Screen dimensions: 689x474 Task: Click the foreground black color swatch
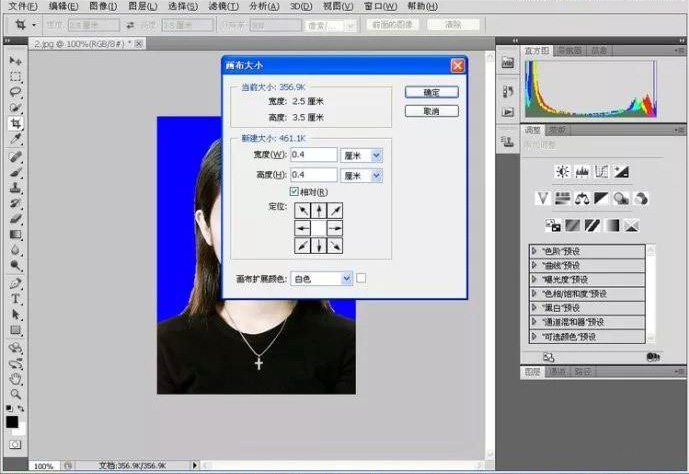pos(12,422)
